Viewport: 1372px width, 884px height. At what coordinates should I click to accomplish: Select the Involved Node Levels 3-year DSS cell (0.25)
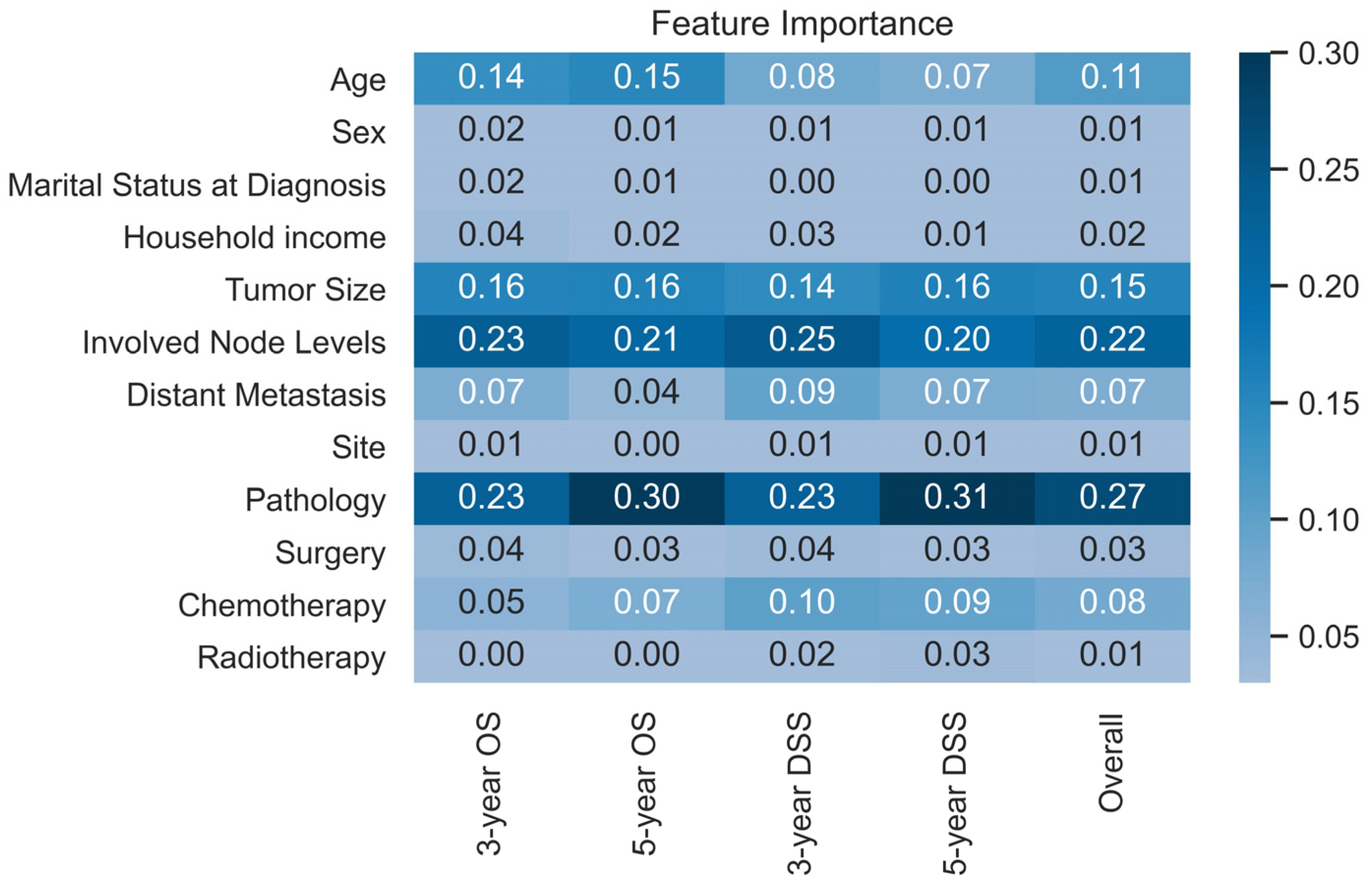point(802,340)
